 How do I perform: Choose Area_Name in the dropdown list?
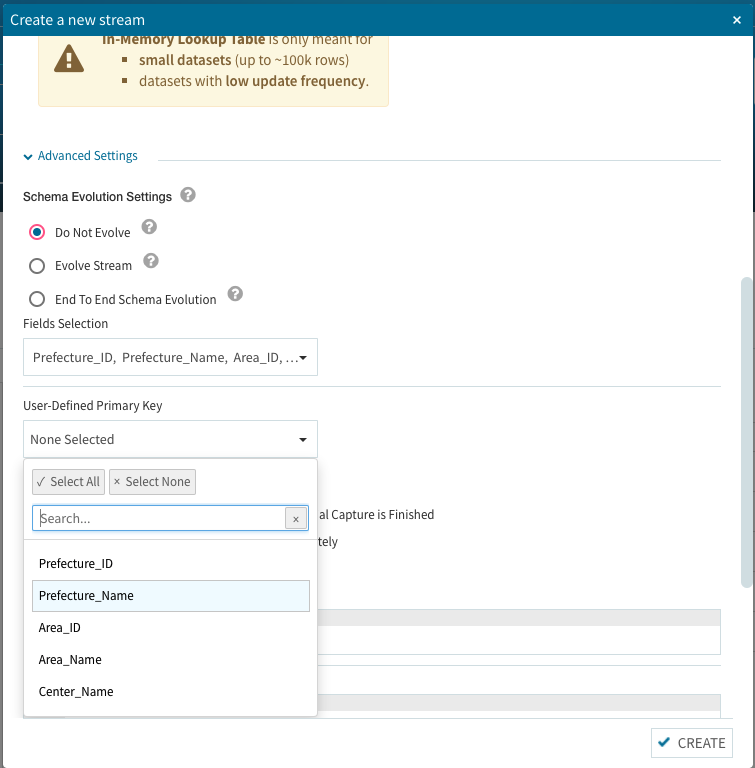coord(170,660)
